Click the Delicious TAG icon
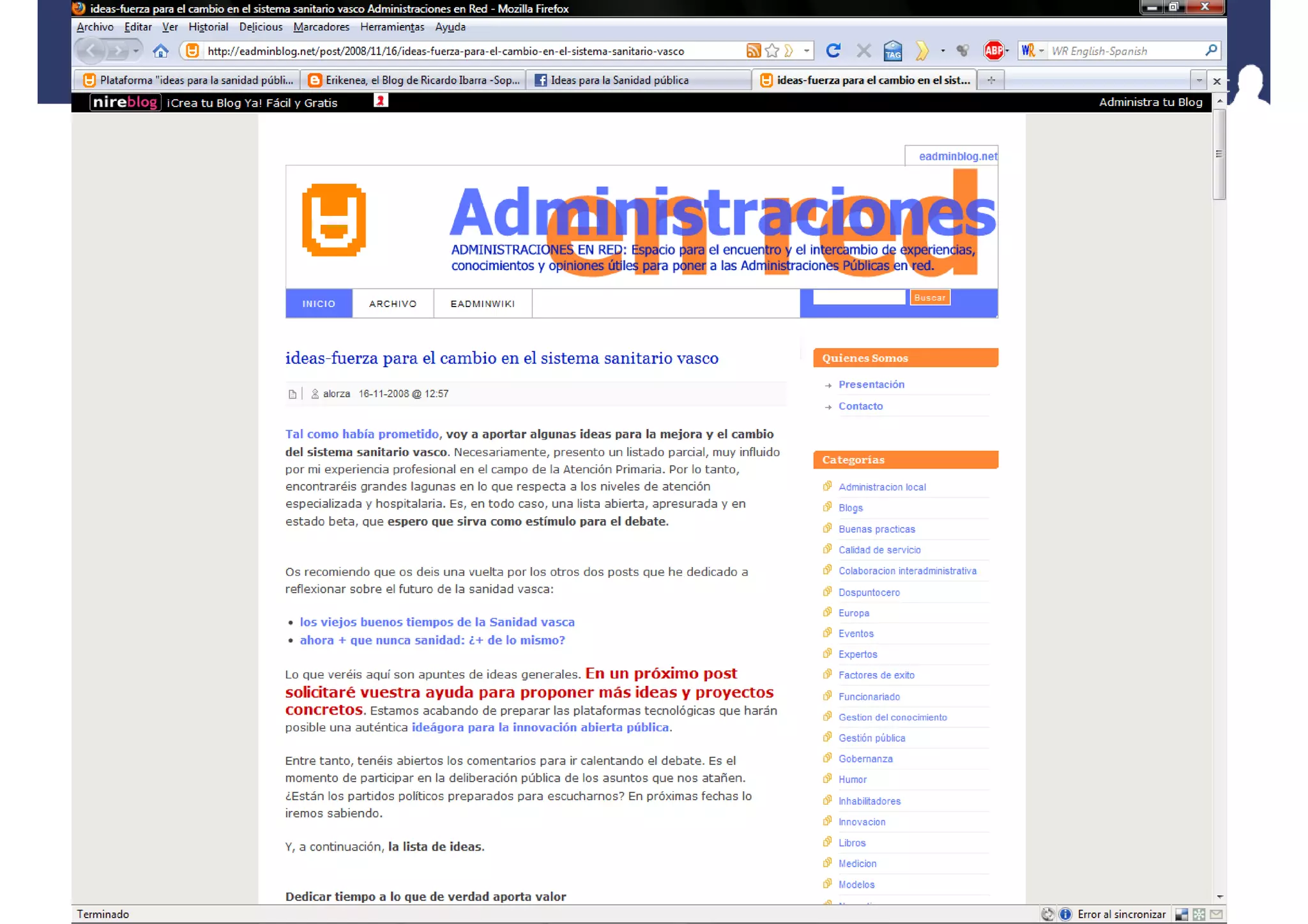 892,50
